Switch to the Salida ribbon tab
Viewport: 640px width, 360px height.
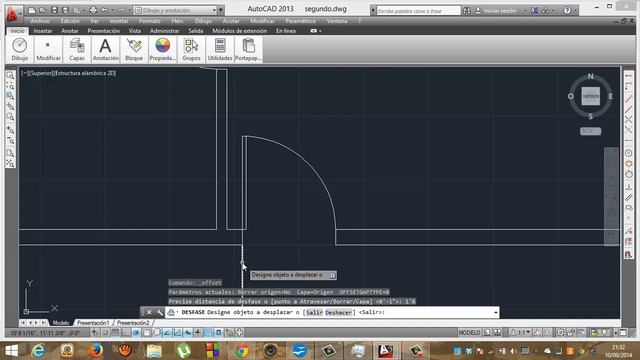click(x=196, y=31)
